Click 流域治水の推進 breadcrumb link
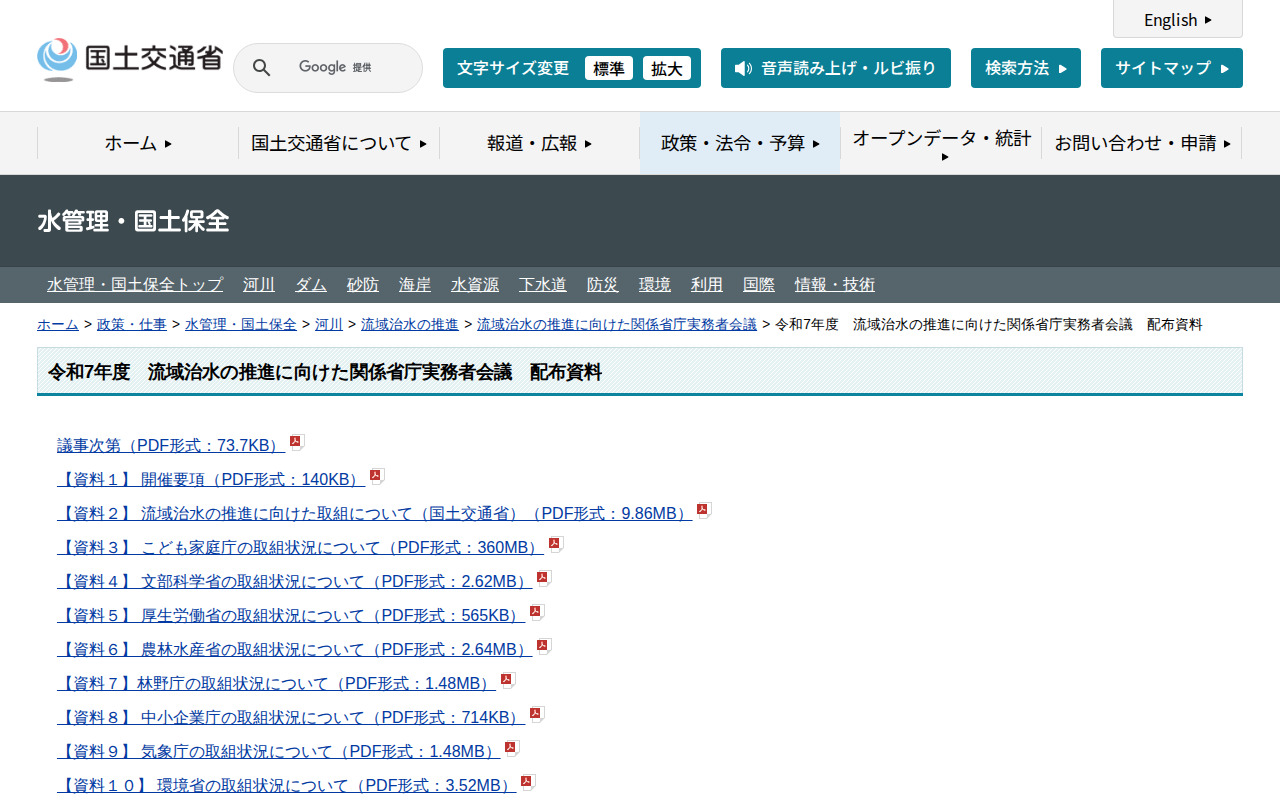Screen dimensions: 1280x800 click(x=410, y=324)
